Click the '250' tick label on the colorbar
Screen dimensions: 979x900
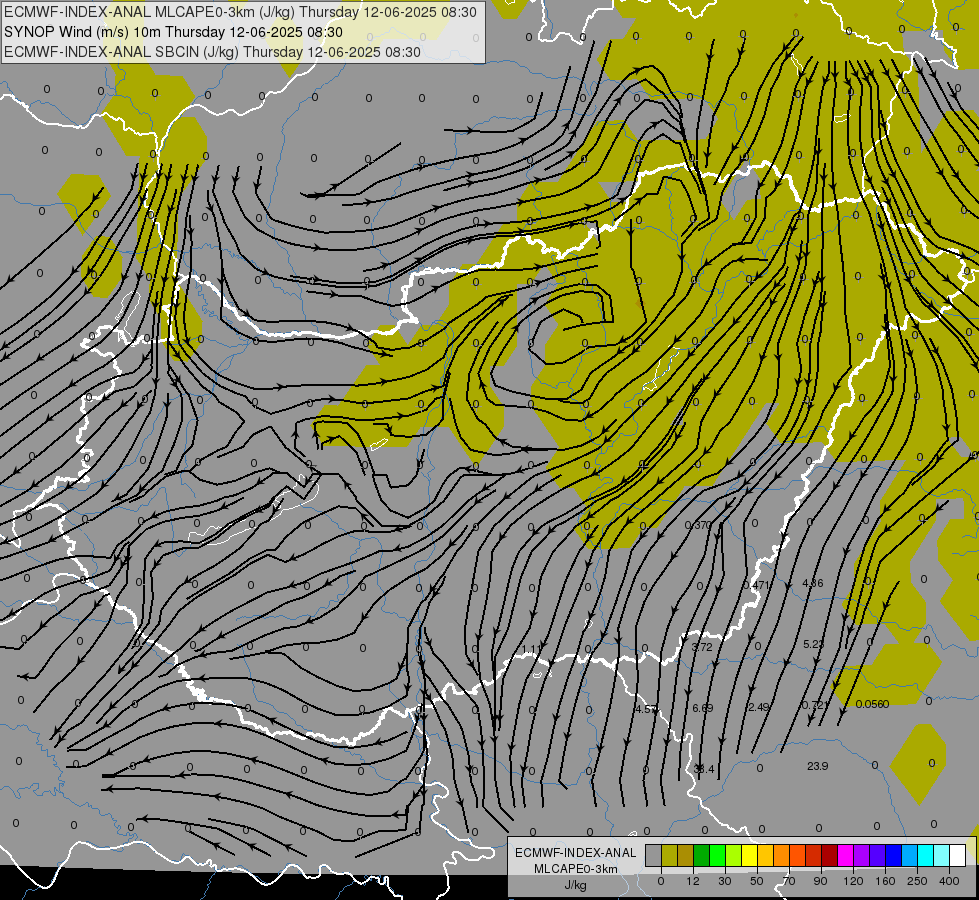tap(917, 881)
